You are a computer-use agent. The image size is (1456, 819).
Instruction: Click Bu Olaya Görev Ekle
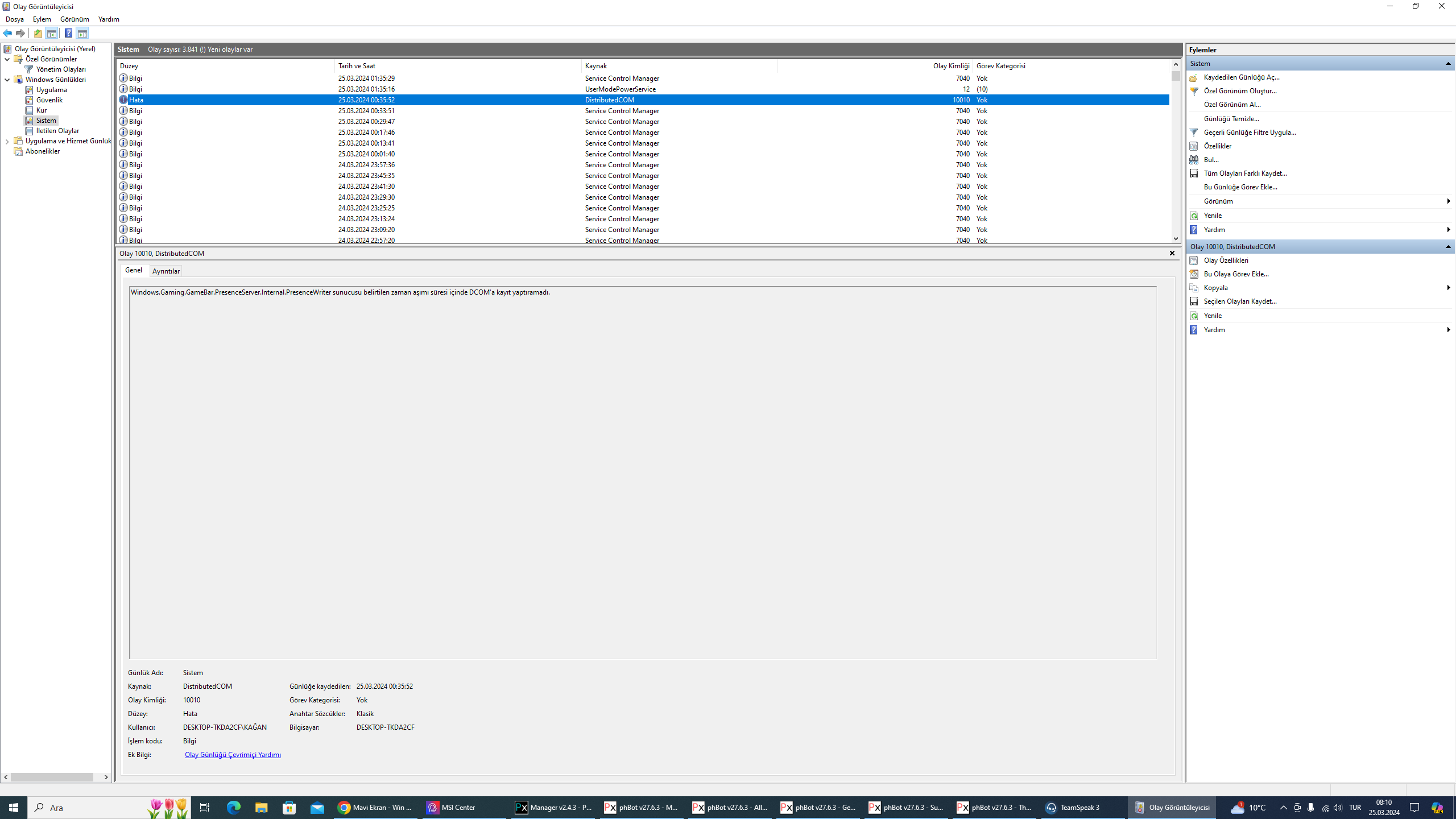tap(1236, 274)
